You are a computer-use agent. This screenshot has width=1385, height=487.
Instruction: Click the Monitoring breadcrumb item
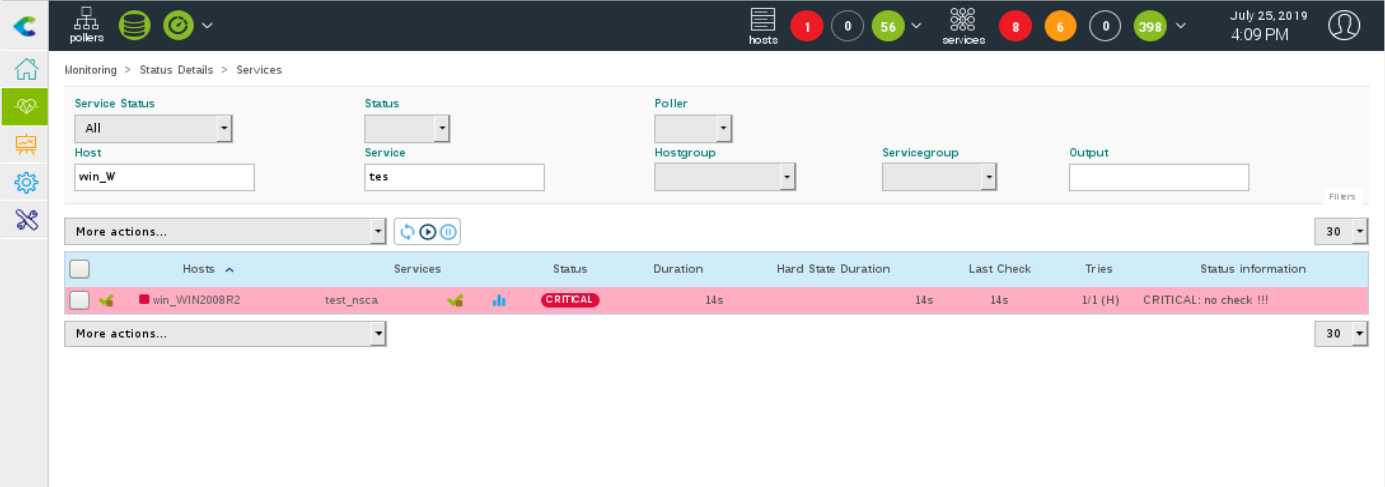tap(90, 70)
